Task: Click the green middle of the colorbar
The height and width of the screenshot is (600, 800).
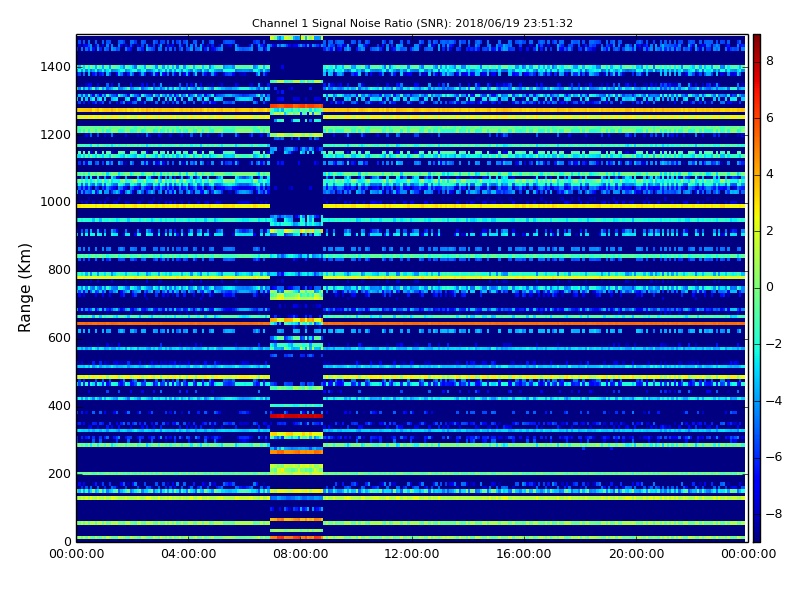Action: pyautogui.click(x=757, y=288)
